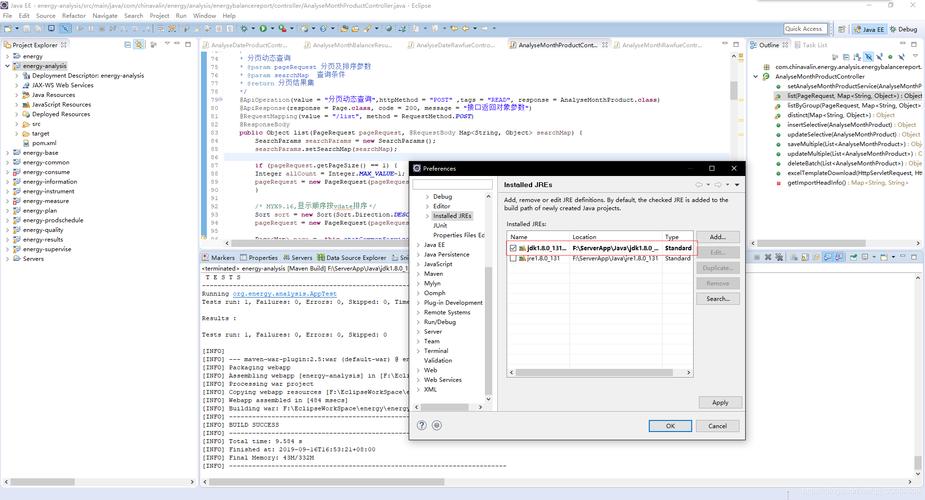Click the Minimize icon of Project Explorer view
Viewport: 925px width, 500px height.
click(176, 44)
